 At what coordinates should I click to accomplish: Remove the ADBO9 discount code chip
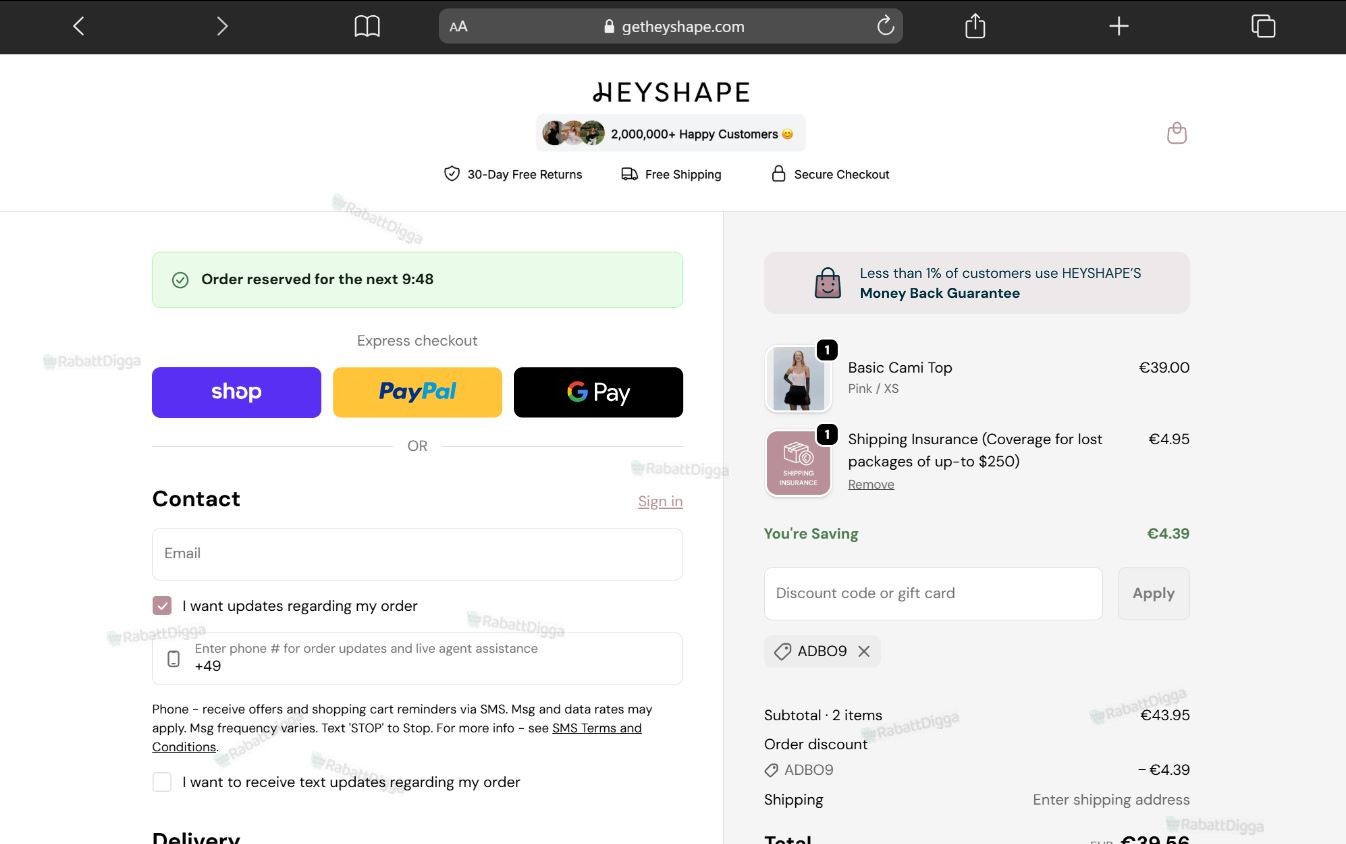(864, 651)
